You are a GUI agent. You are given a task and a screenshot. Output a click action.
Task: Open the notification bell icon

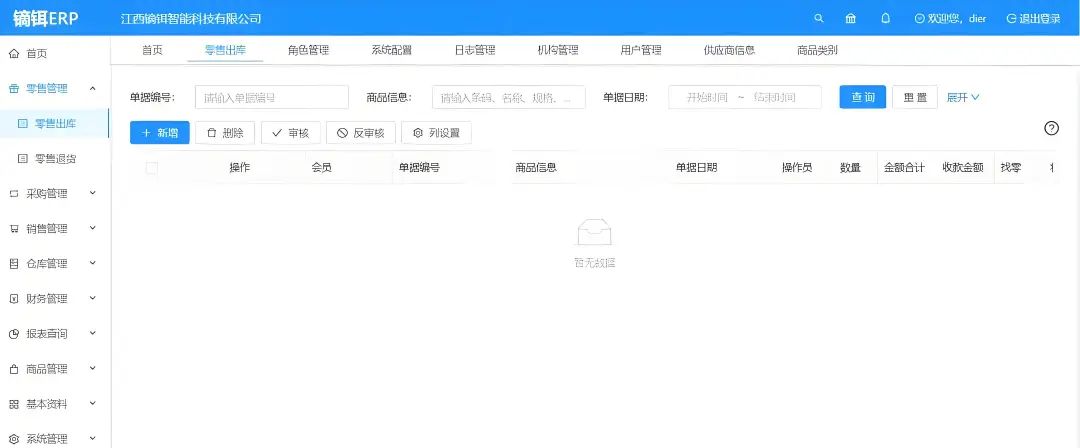click(x=885, y=19)
